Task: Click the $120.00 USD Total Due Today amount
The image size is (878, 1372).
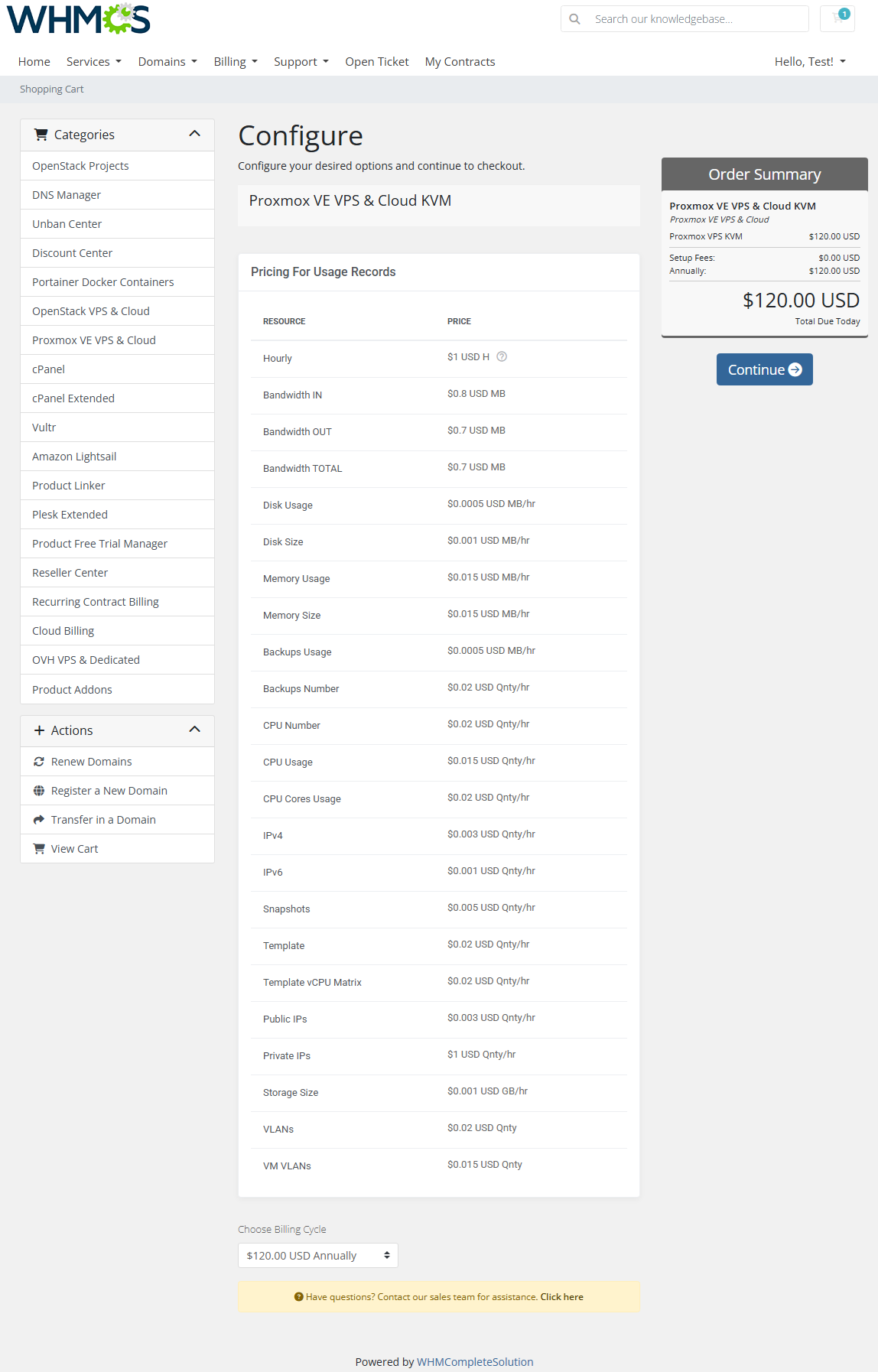Action: point(802,301)
